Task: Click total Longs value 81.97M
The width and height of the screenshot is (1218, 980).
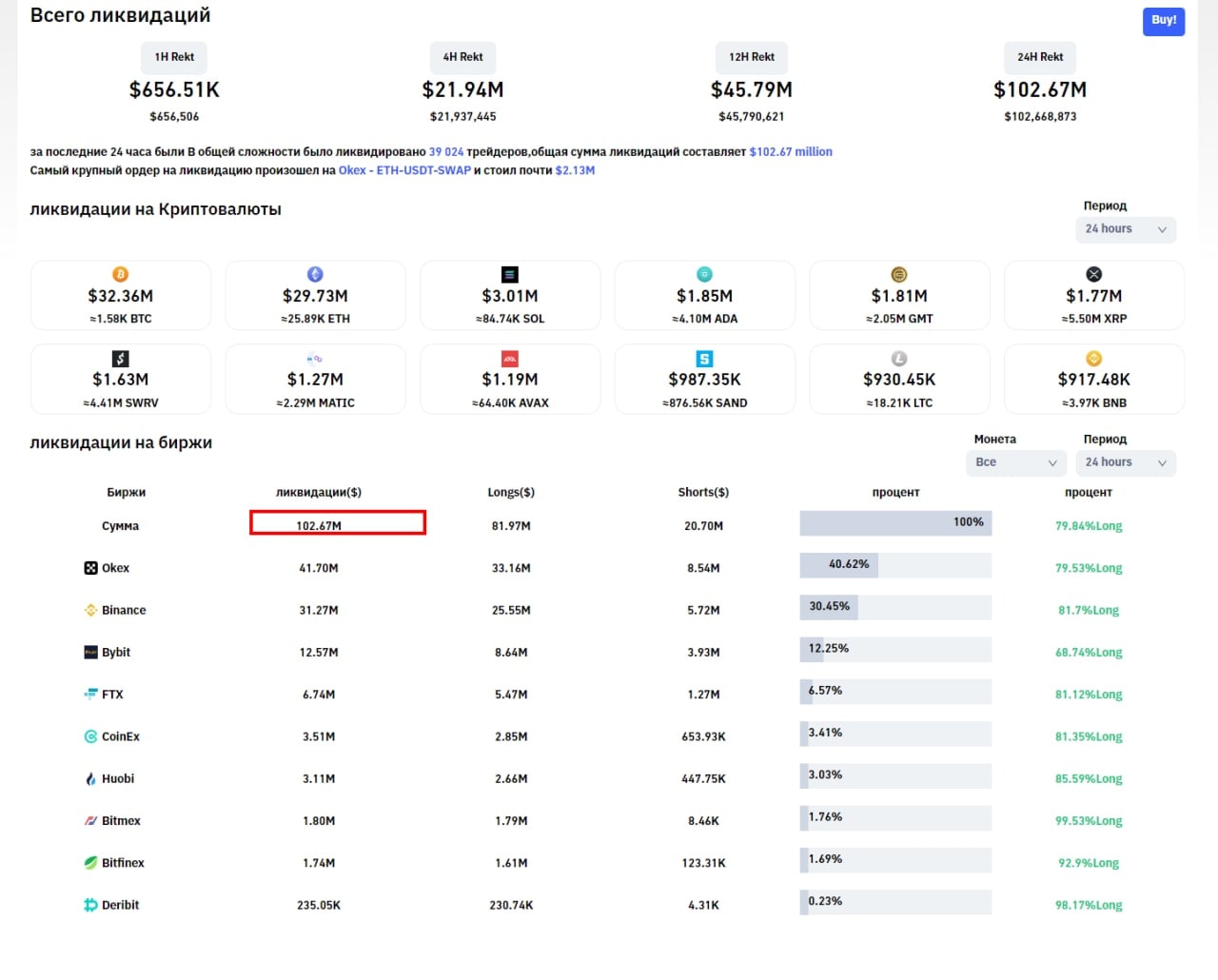Action: pyautogui.click(x=511, y=526)
